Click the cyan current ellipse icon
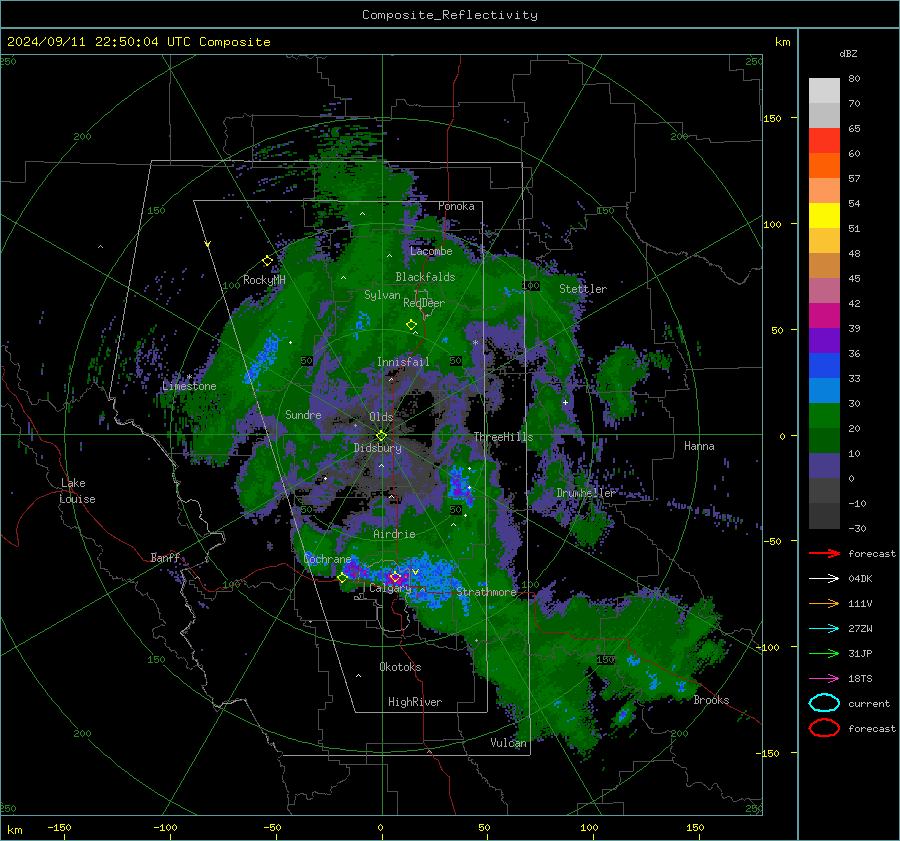The width and height of the screenshot is (900, 841). [x=824, y=703]
